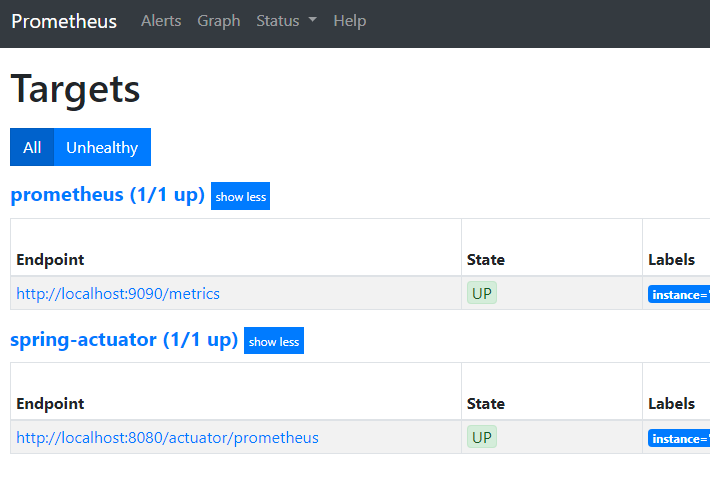Open the Alerts page
The image size is (710, 479).
click(x=161, y=21)
